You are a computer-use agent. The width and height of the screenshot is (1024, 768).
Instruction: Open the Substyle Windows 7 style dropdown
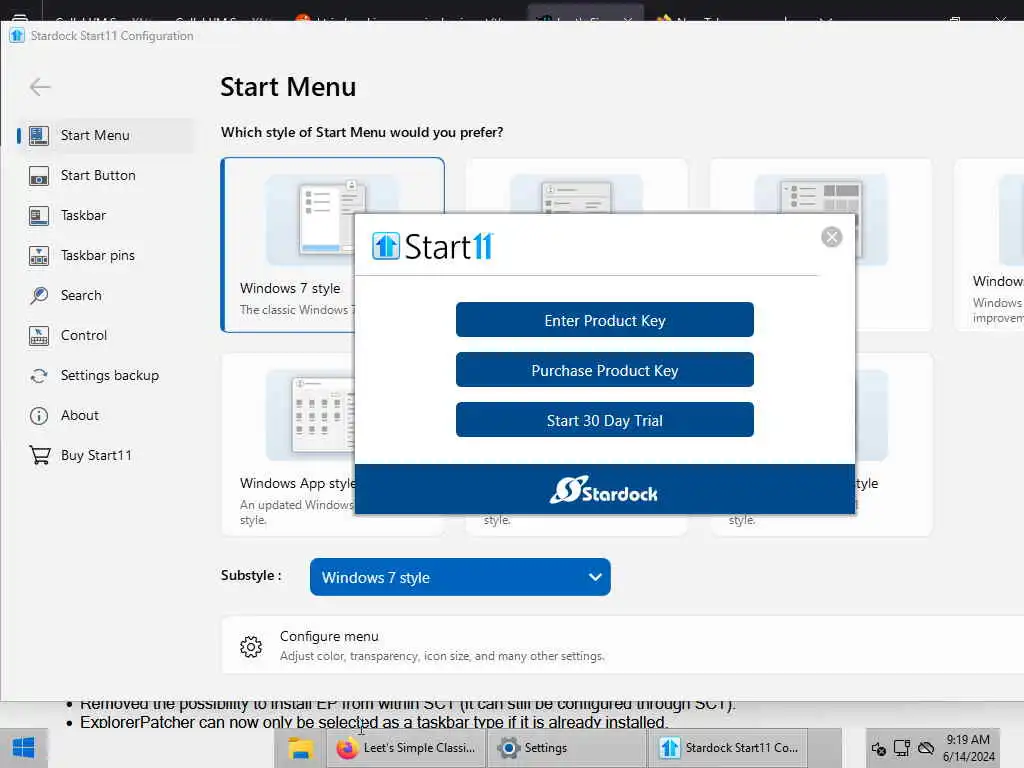(460, 577)
